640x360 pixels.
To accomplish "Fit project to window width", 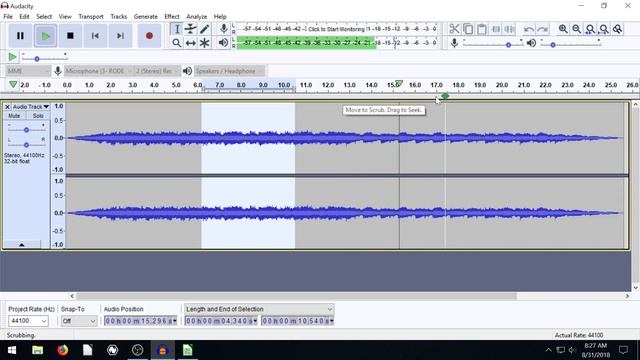I will (604, 29).
